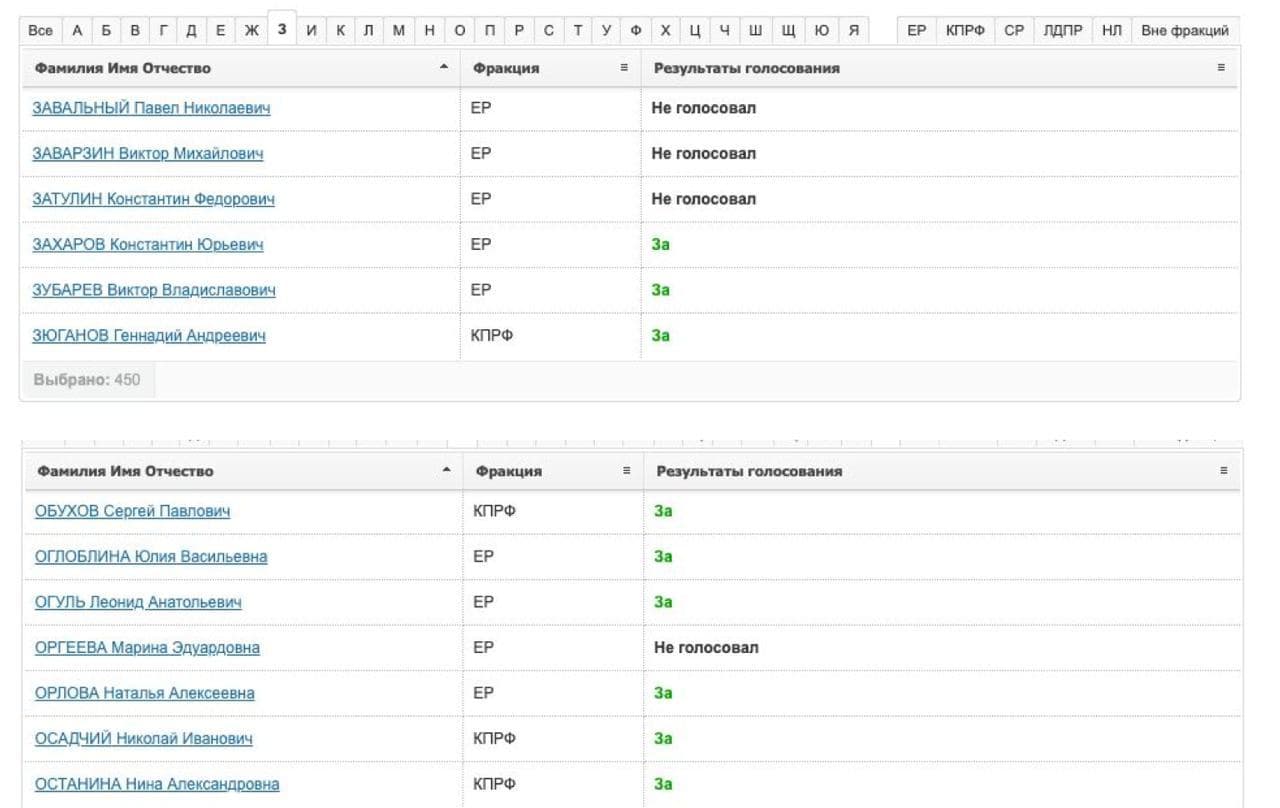
Task: Select letter tab У
Action: [606, 31]
